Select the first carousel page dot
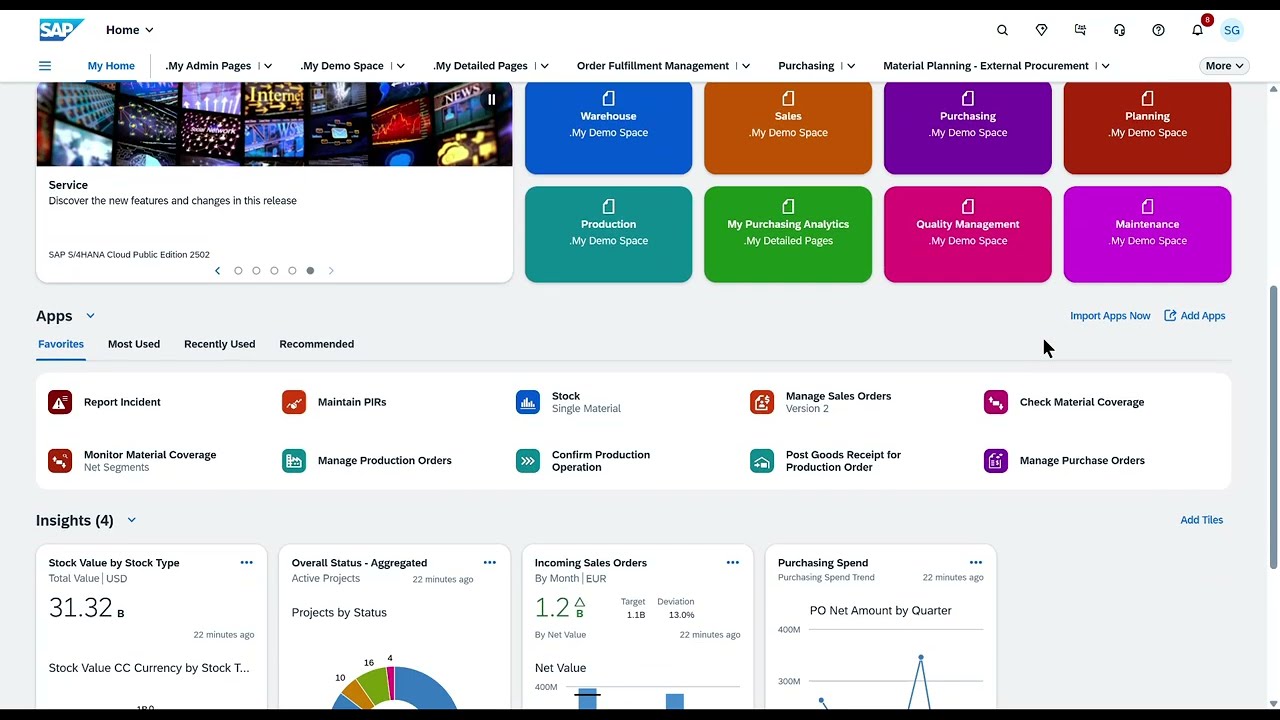Image resolution: width=1280 pixels, height=720 pixels. click(238, 271)
